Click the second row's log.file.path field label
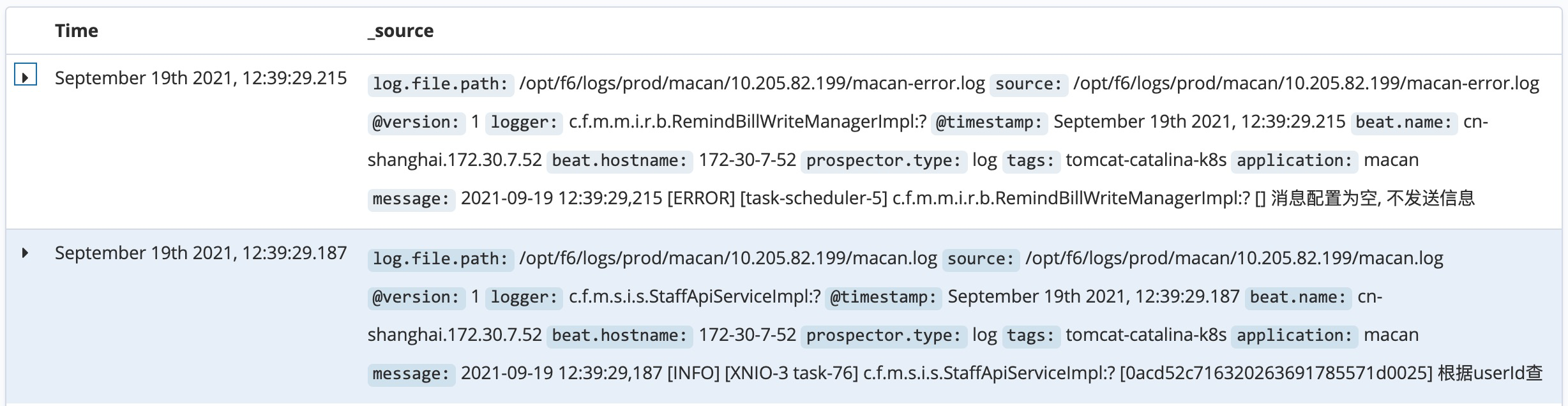 tap(441, 259)
